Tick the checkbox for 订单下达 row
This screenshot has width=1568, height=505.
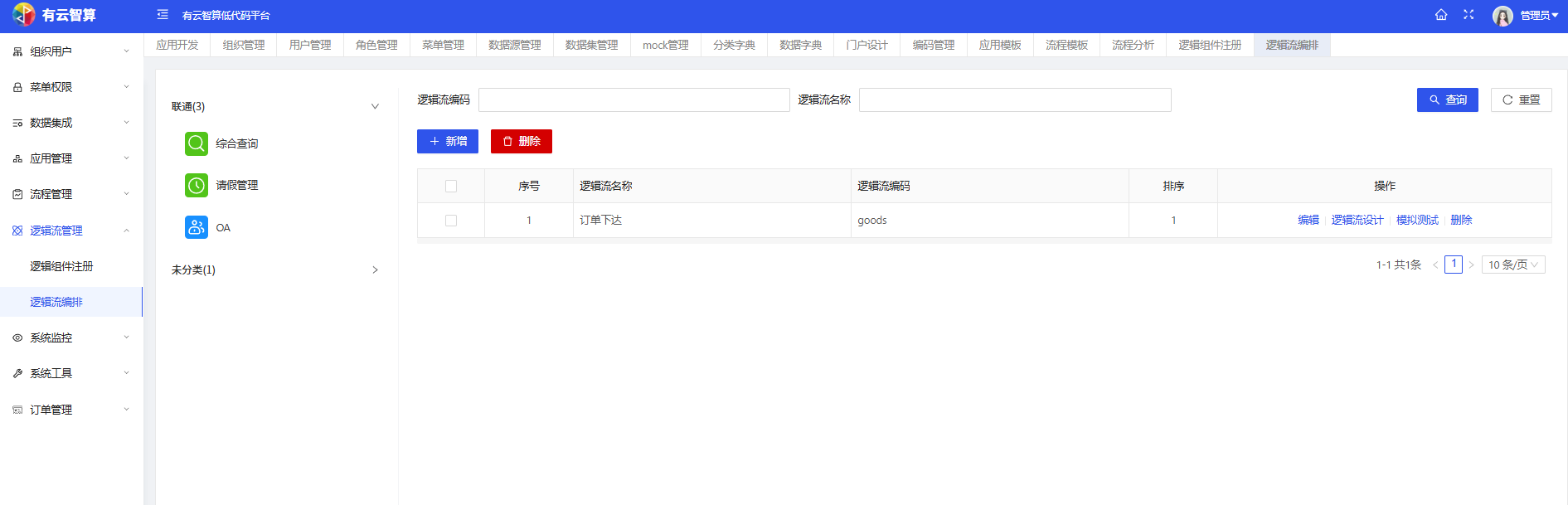coord(451,221)
